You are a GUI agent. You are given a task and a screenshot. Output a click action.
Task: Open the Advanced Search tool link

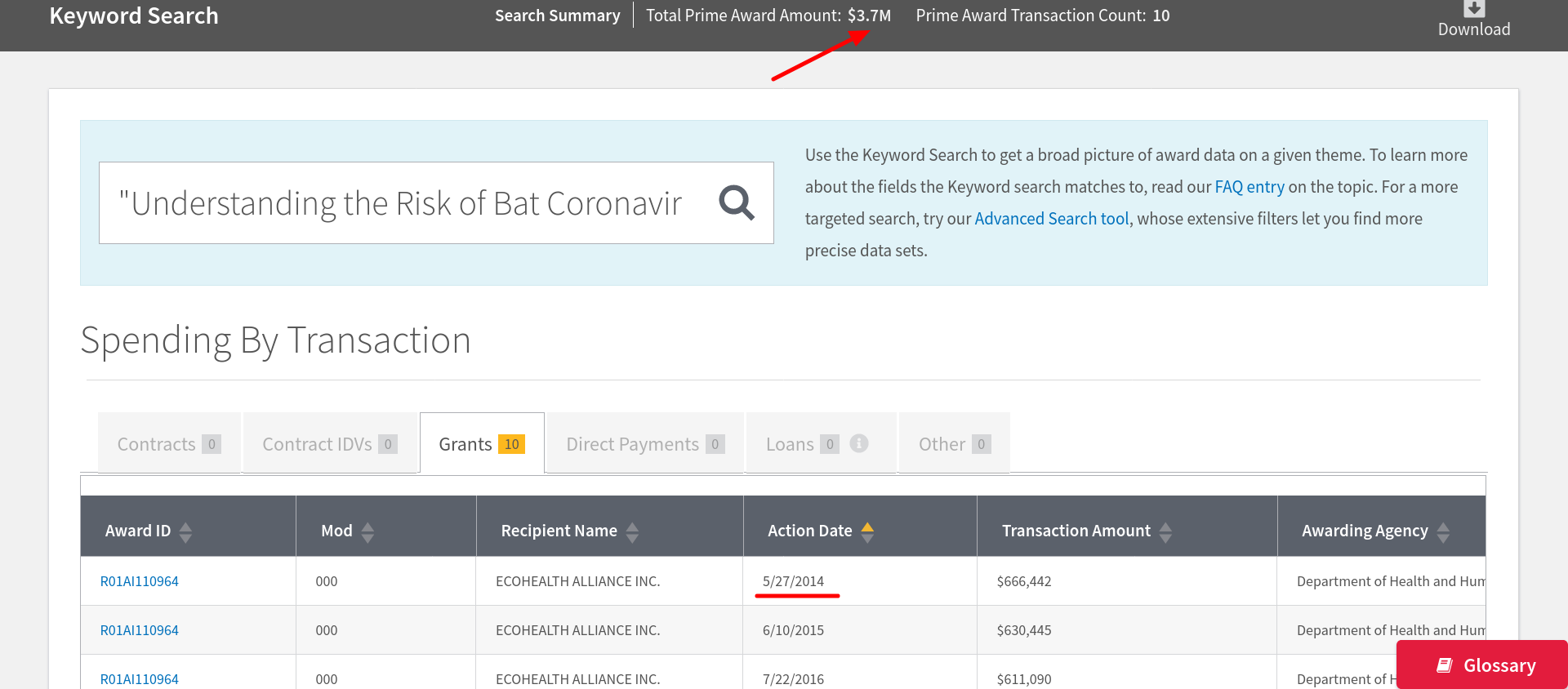tap(1051, 219)
